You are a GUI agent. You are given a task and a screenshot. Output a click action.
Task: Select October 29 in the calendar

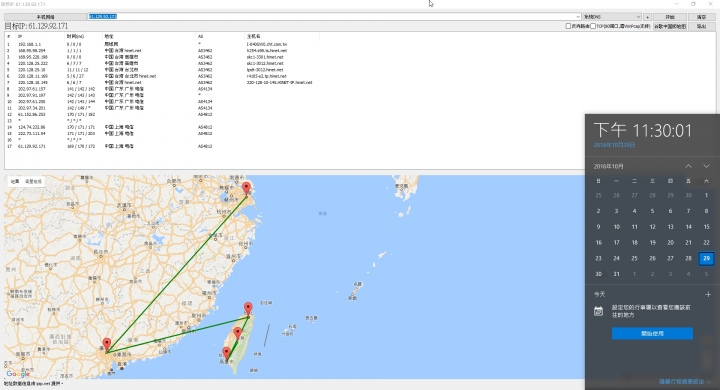click(706, 258)
